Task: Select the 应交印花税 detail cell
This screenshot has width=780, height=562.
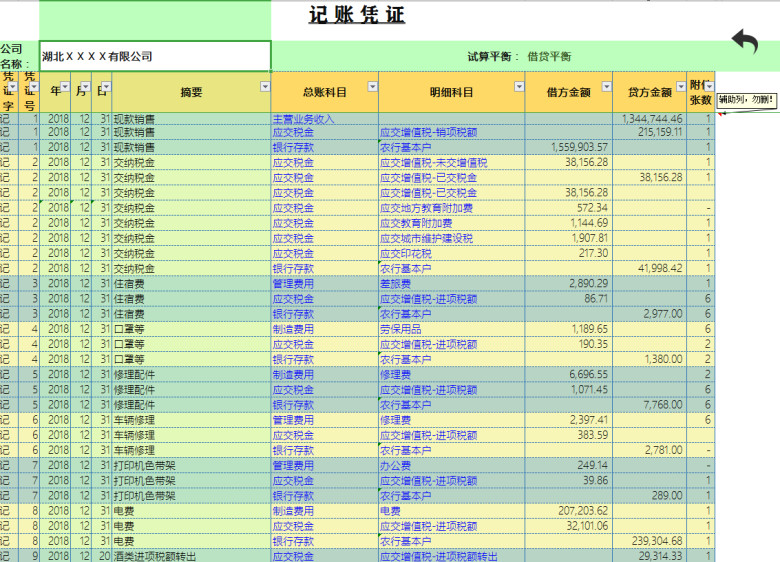Action: pos(451,254)
